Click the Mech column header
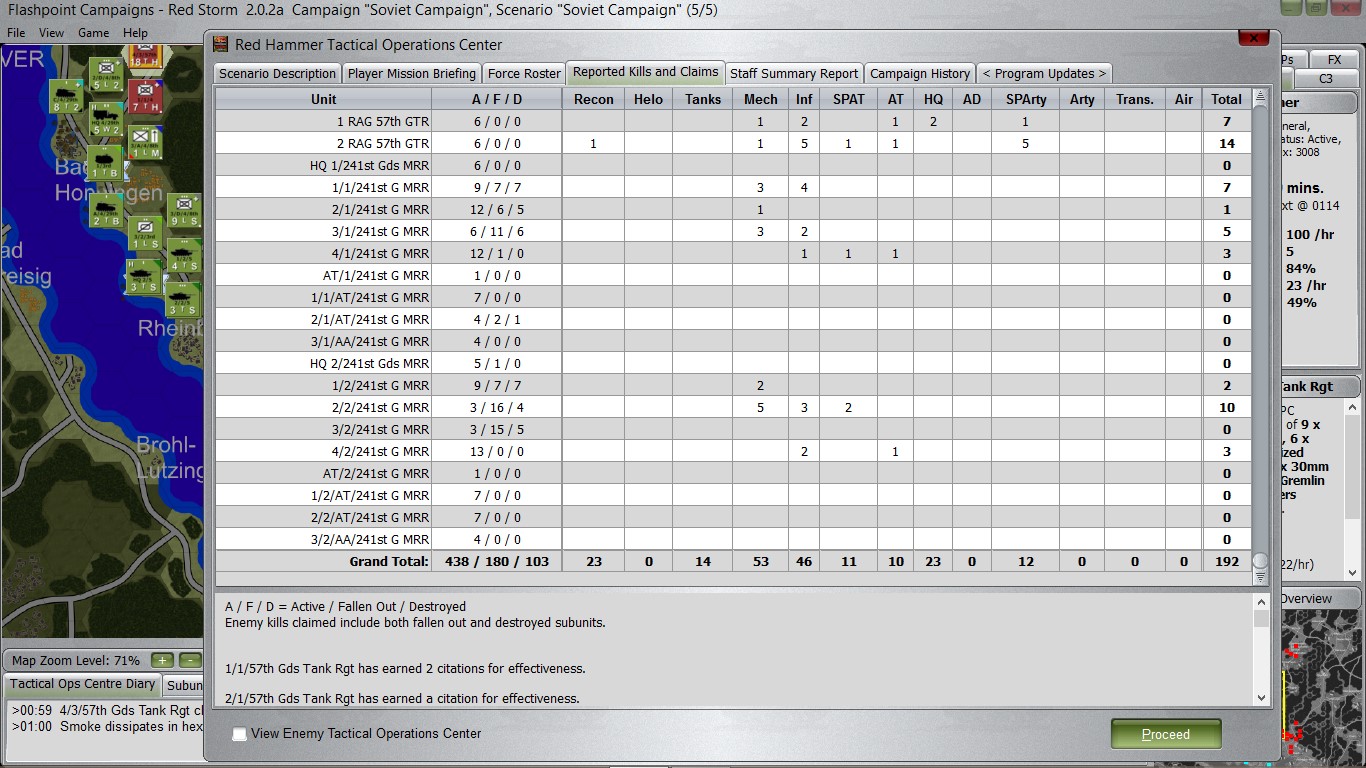The height and width of the screenshot is (768, 1366). tap(761, 99)
